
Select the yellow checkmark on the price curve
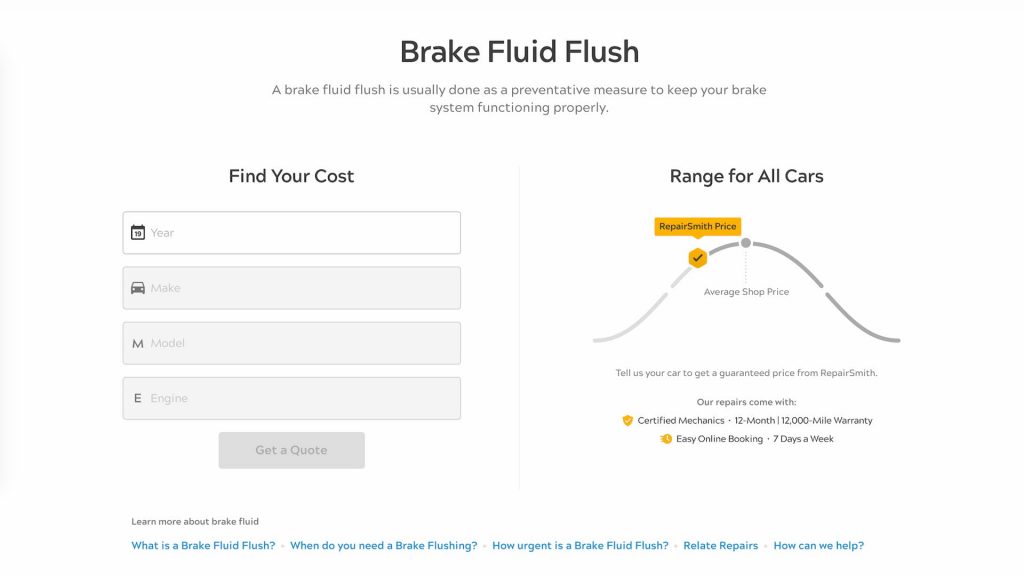click(697, 258)
